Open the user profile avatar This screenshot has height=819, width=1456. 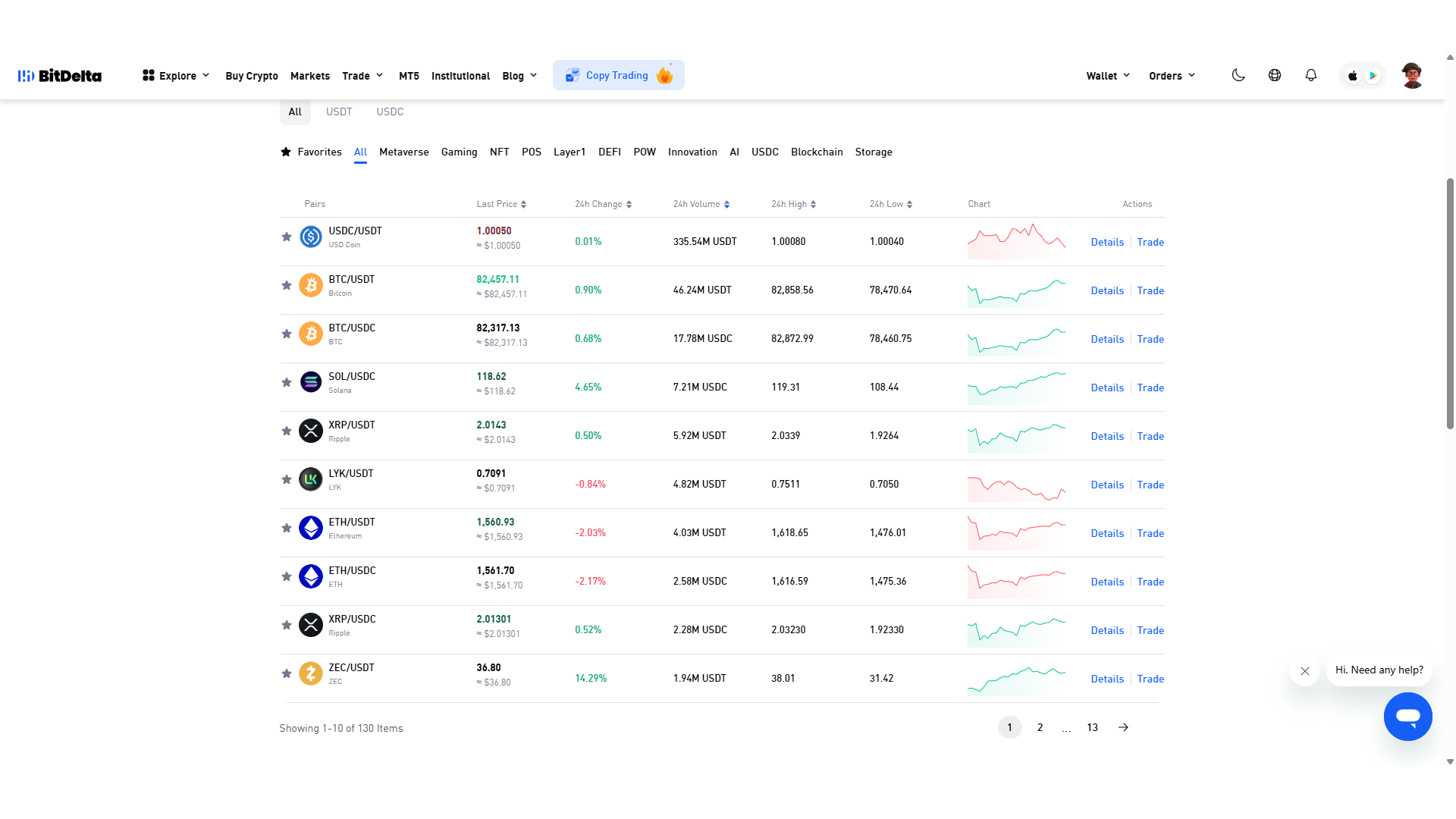tap(1412, 76)
